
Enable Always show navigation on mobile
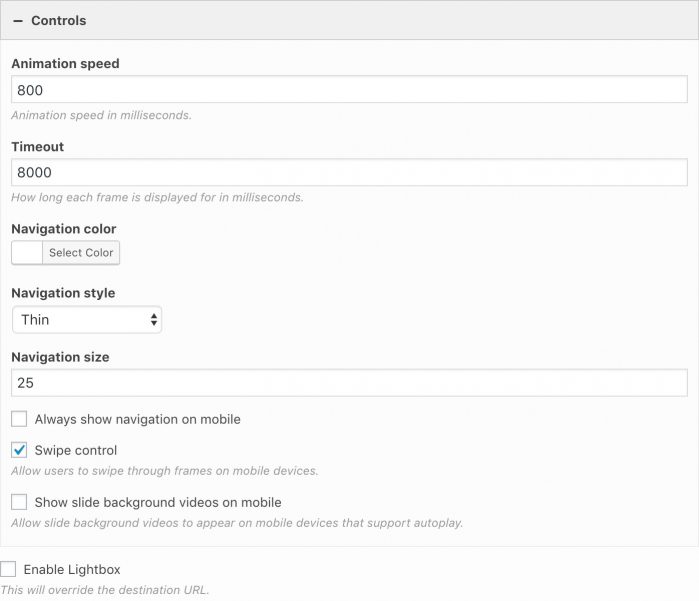point(19,419)
